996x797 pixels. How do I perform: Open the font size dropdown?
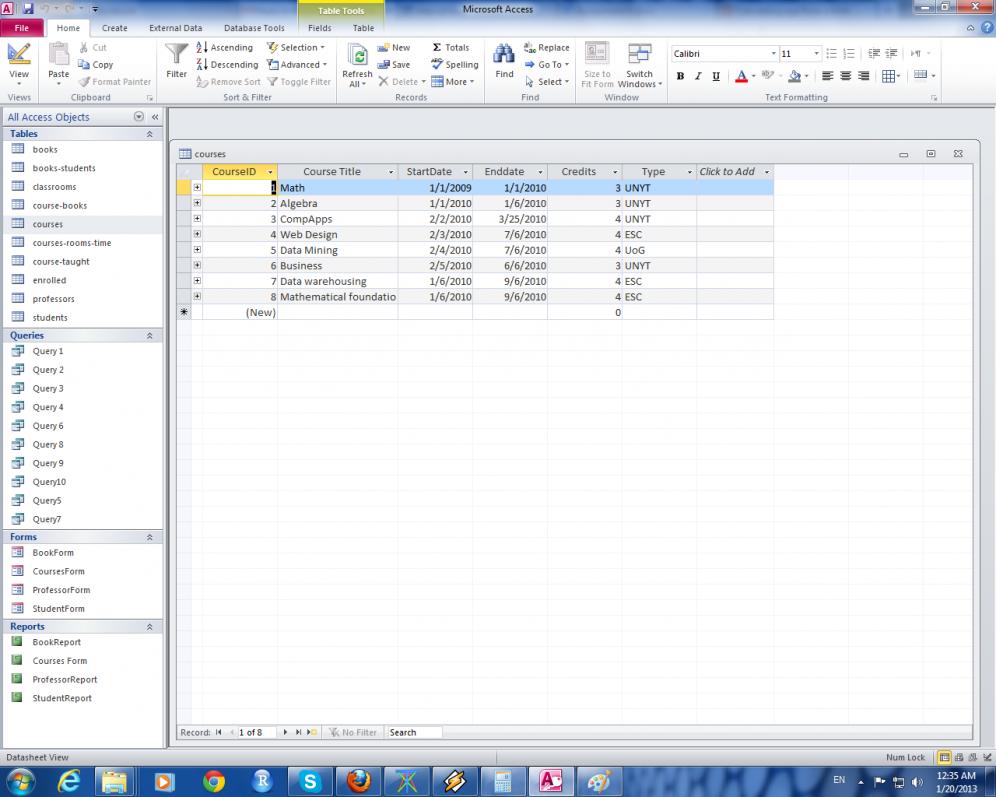click(816, 54)
